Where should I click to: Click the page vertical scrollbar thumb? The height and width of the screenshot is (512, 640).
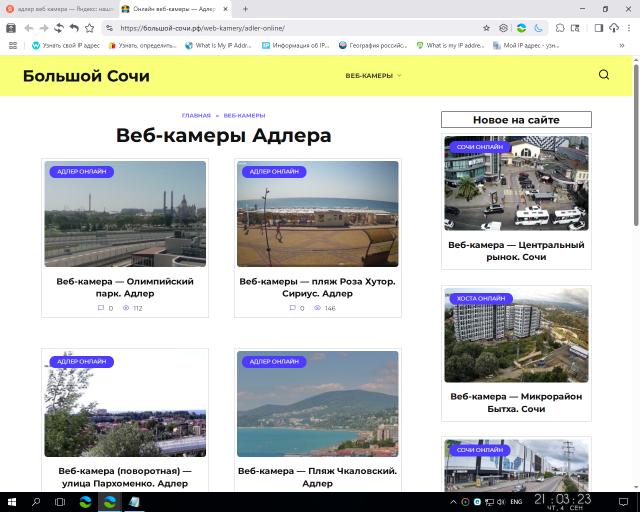pos(636,145)
